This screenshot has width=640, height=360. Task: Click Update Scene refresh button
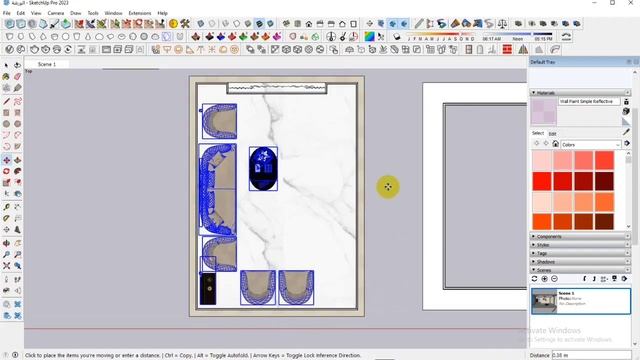[534, 278]
